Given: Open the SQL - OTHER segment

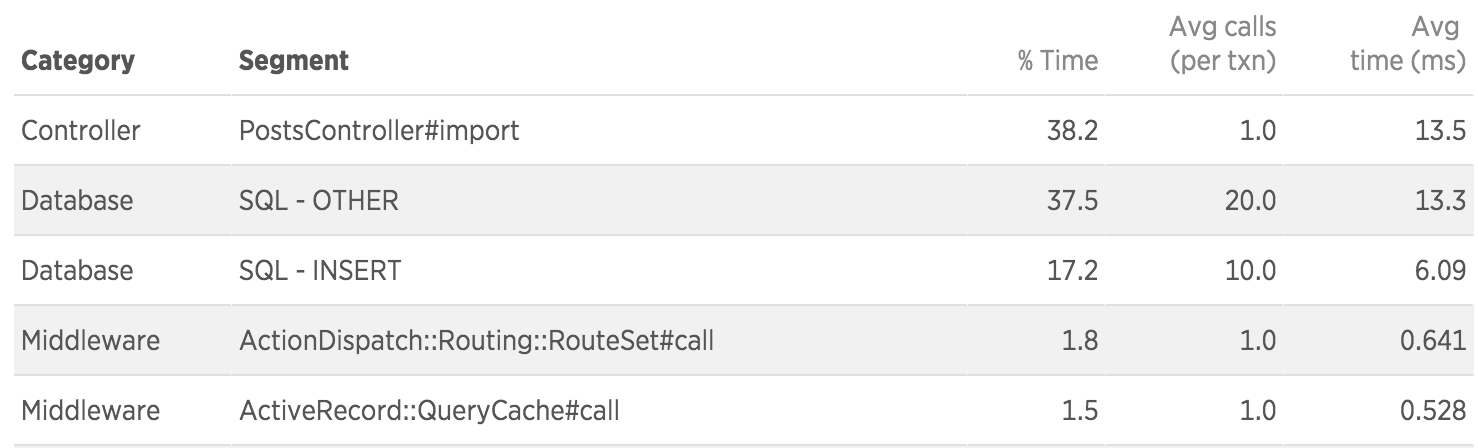Looking at the screenshot, I should [x=318, y=200].
